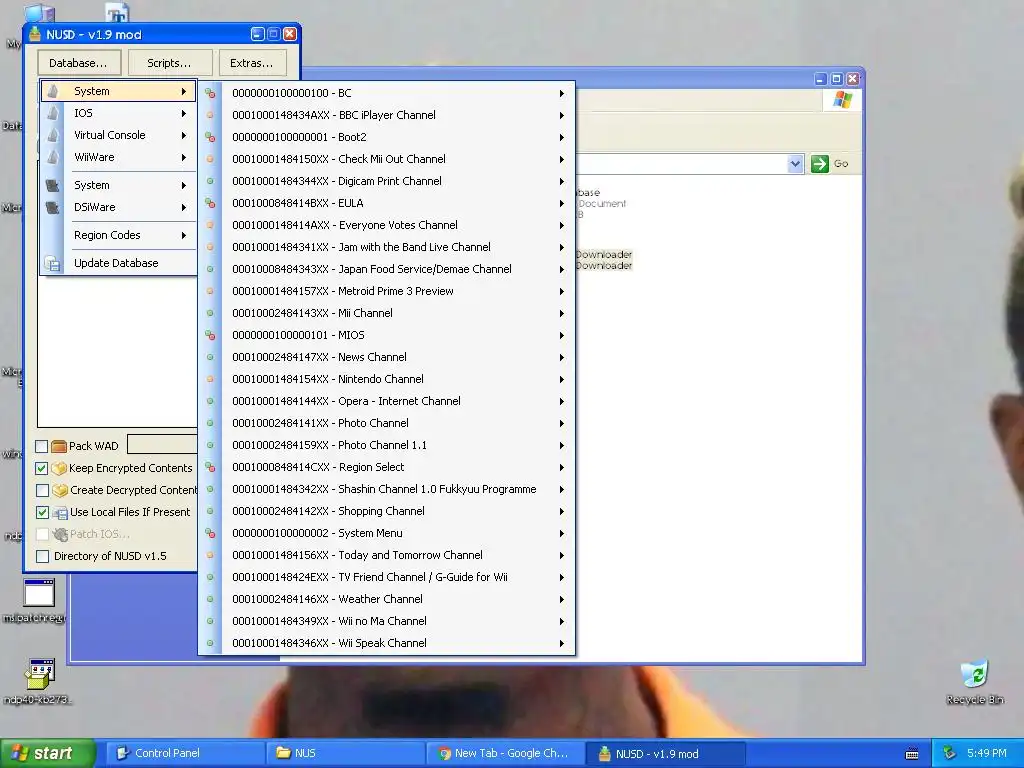This screenshot has height=768, width=1024.
Task: Click the Pack WAD box icon
Action: click(59, 446)
